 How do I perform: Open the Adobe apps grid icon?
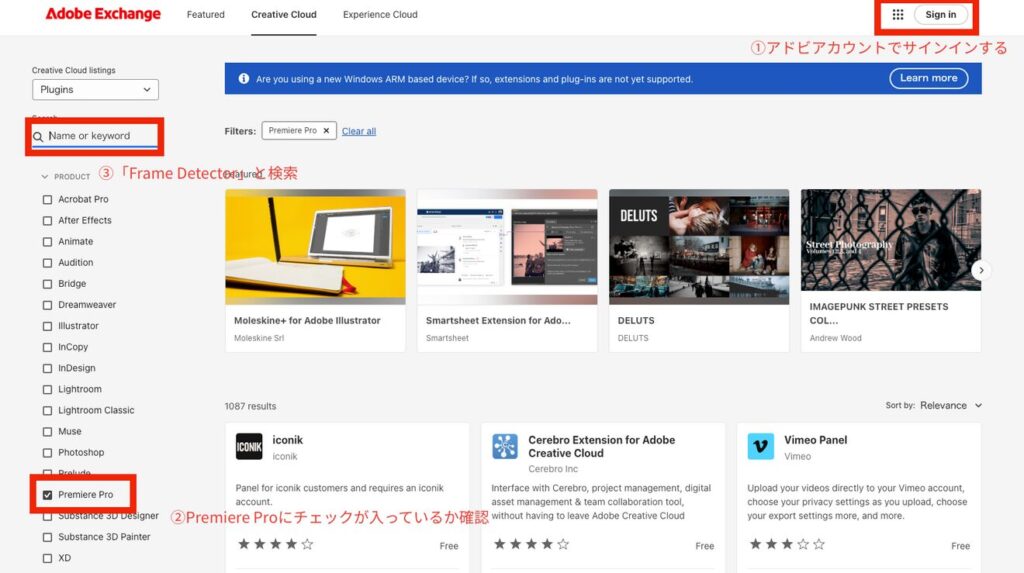(898, 14)
